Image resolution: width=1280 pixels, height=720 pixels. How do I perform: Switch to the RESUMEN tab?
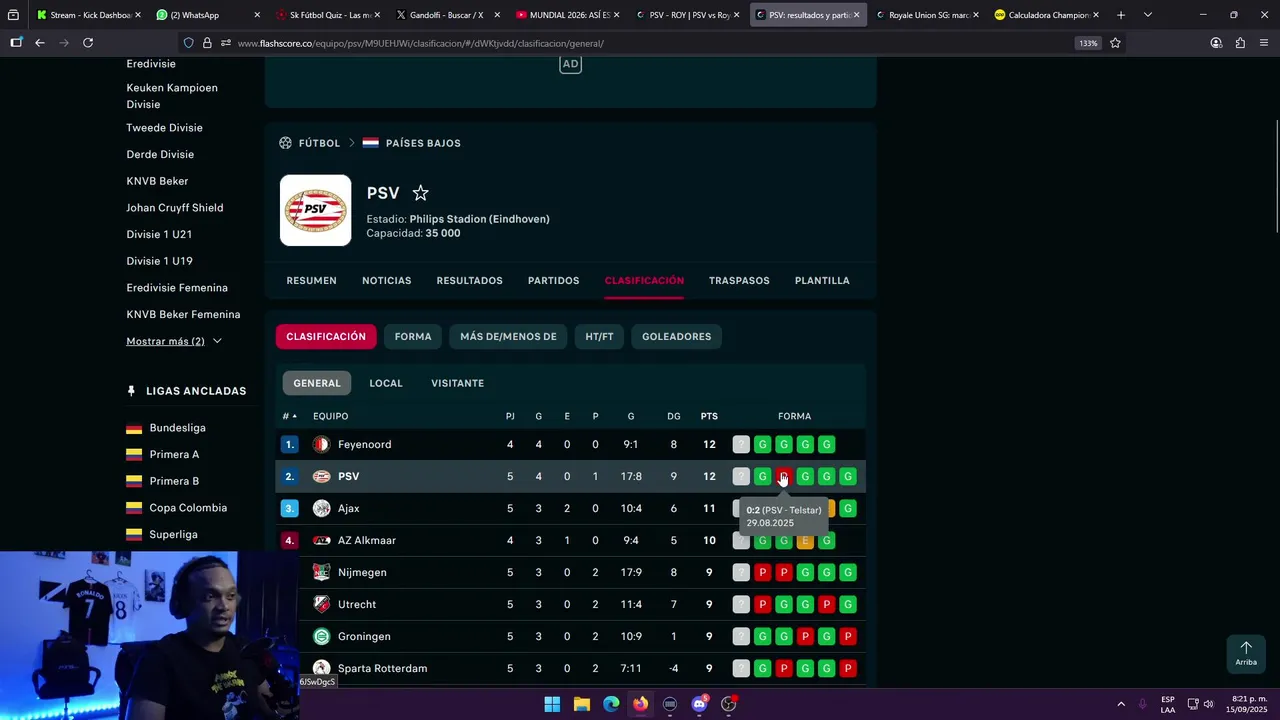[311, 281]
